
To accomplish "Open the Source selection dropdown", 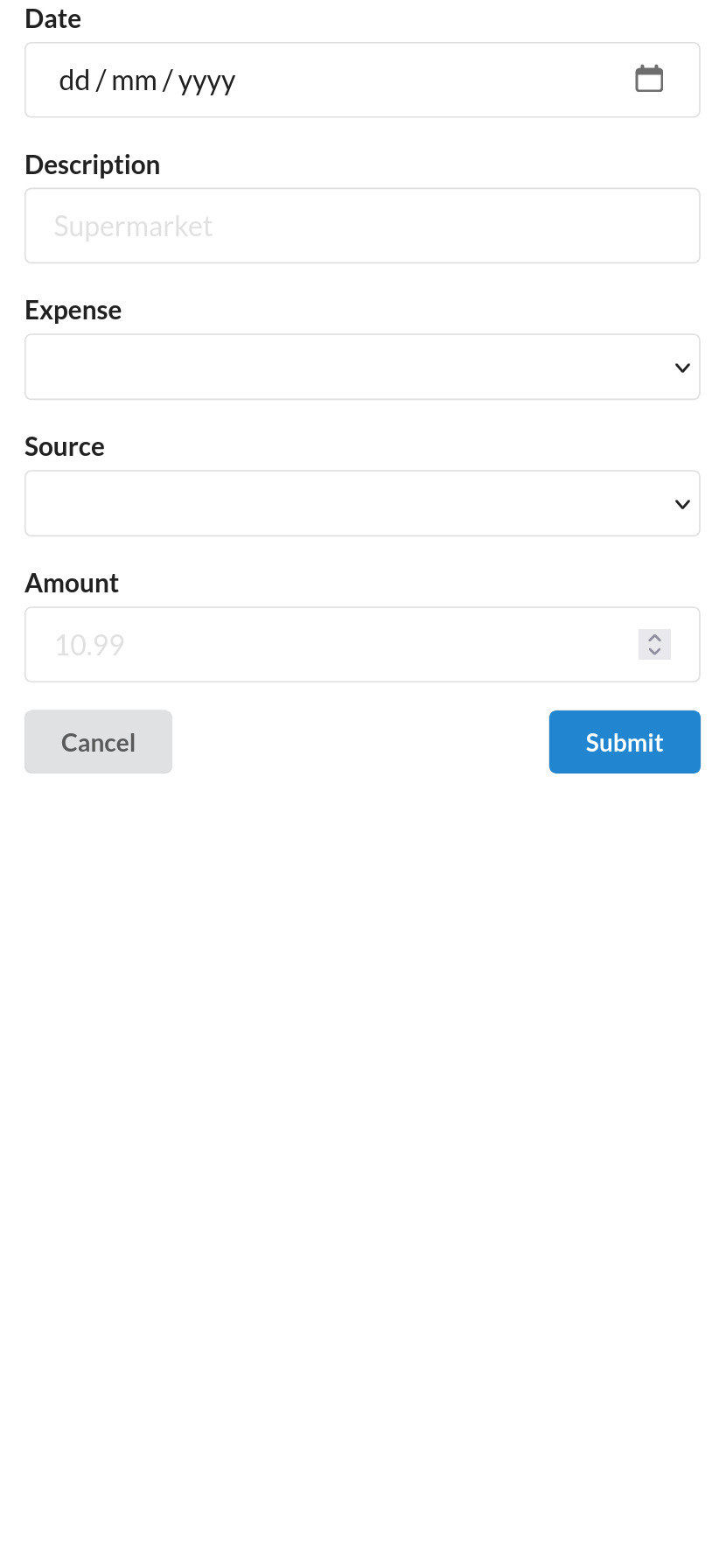I will 362,504.
